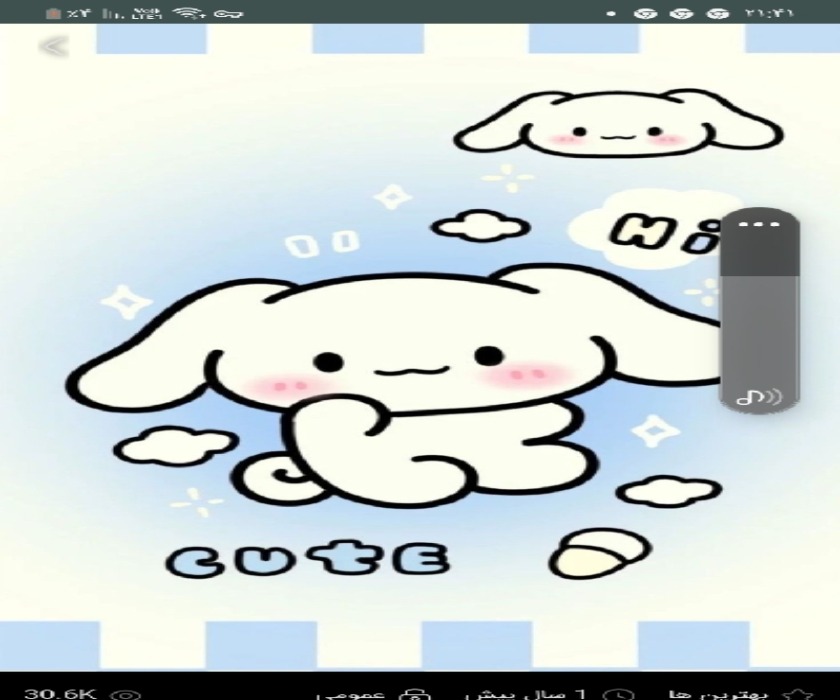This screenshot has height=700, width=840.
Task: Tap the Wi-Fi status icon
Action: pos(191,13)
